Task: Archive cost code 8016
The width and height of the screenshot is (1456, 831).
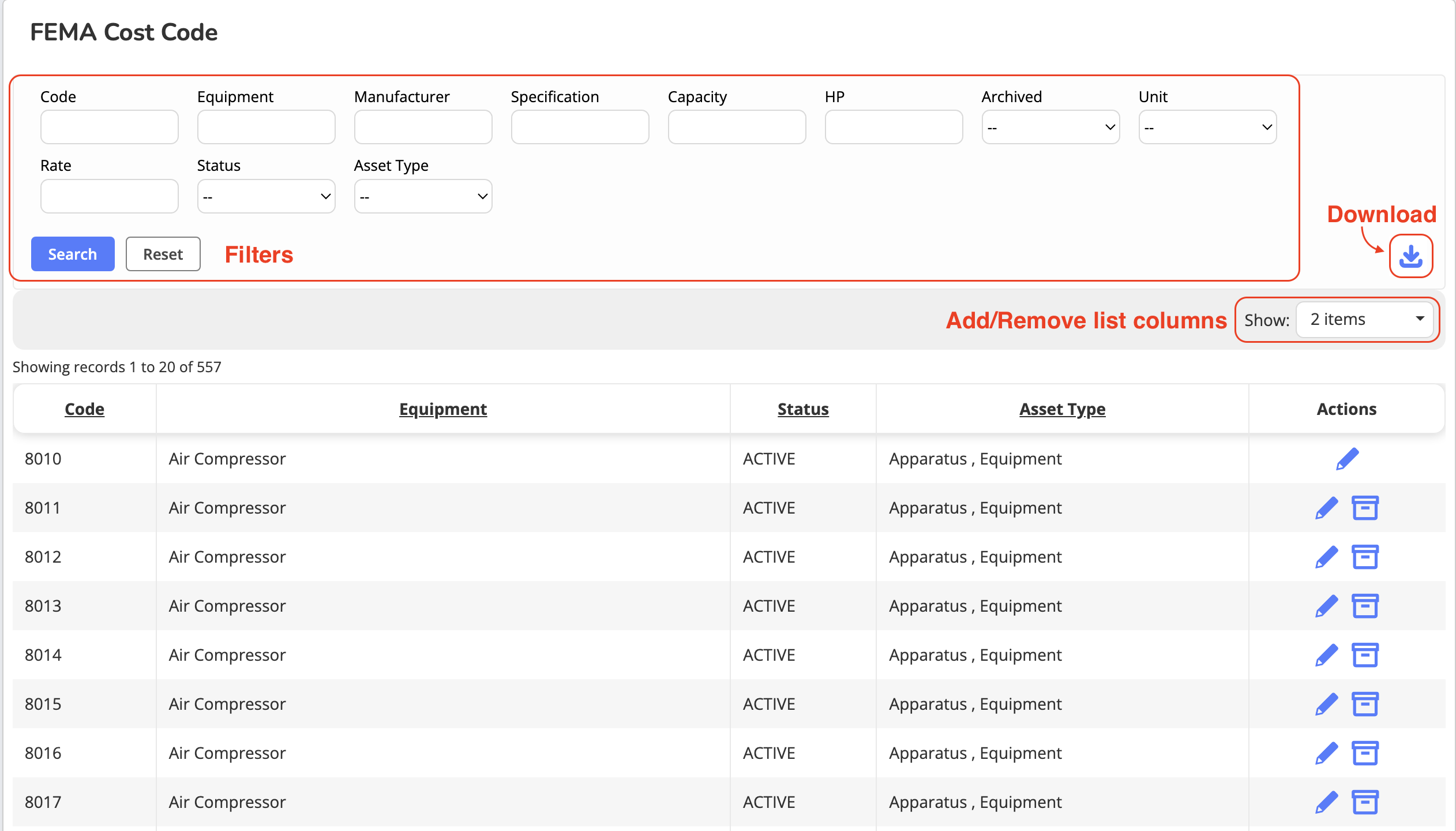Action: click(1365, 753)
